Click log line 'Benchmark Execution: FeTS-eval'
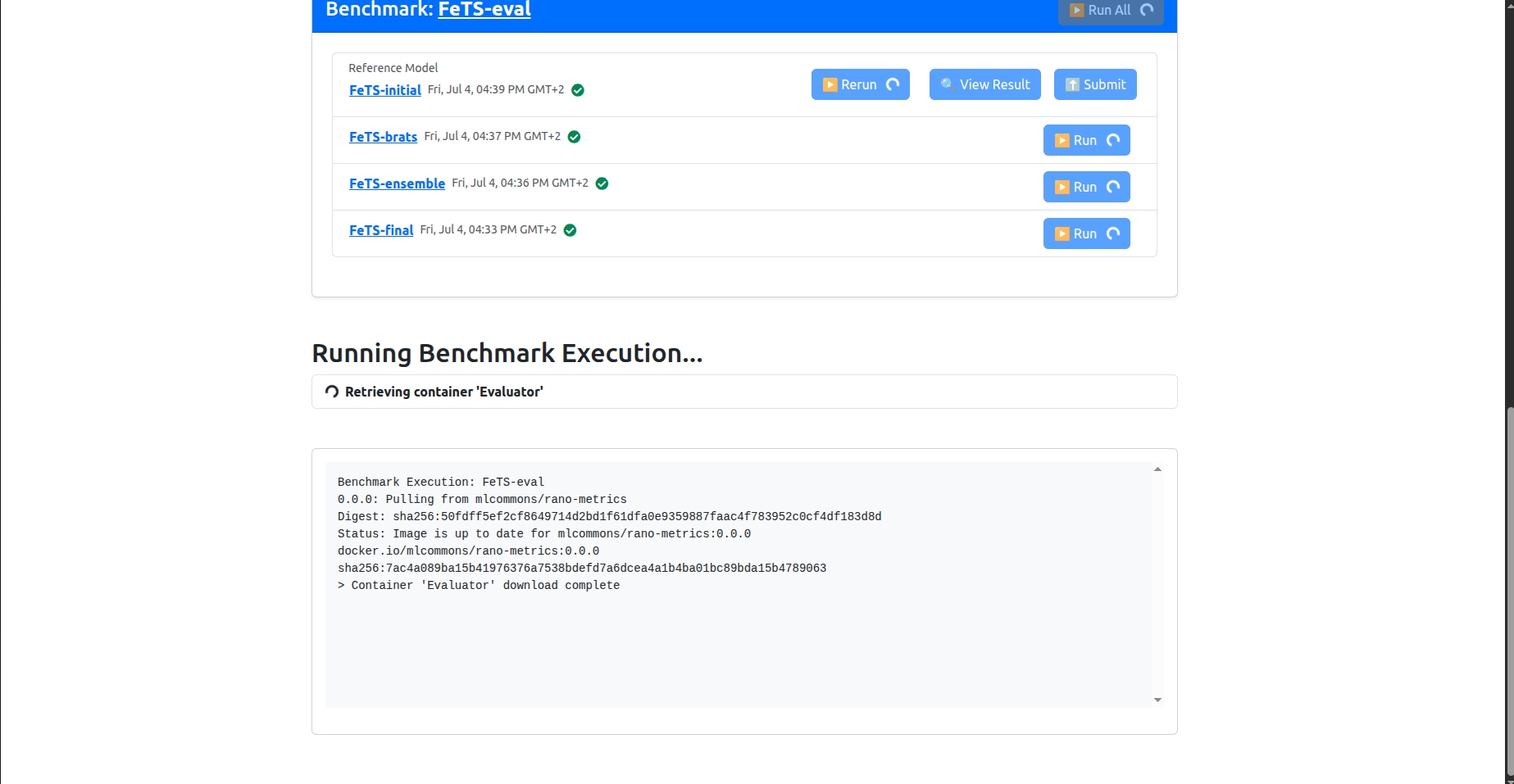The height and width of the screenshot is (784, 1514). click(x=441, y=482)
